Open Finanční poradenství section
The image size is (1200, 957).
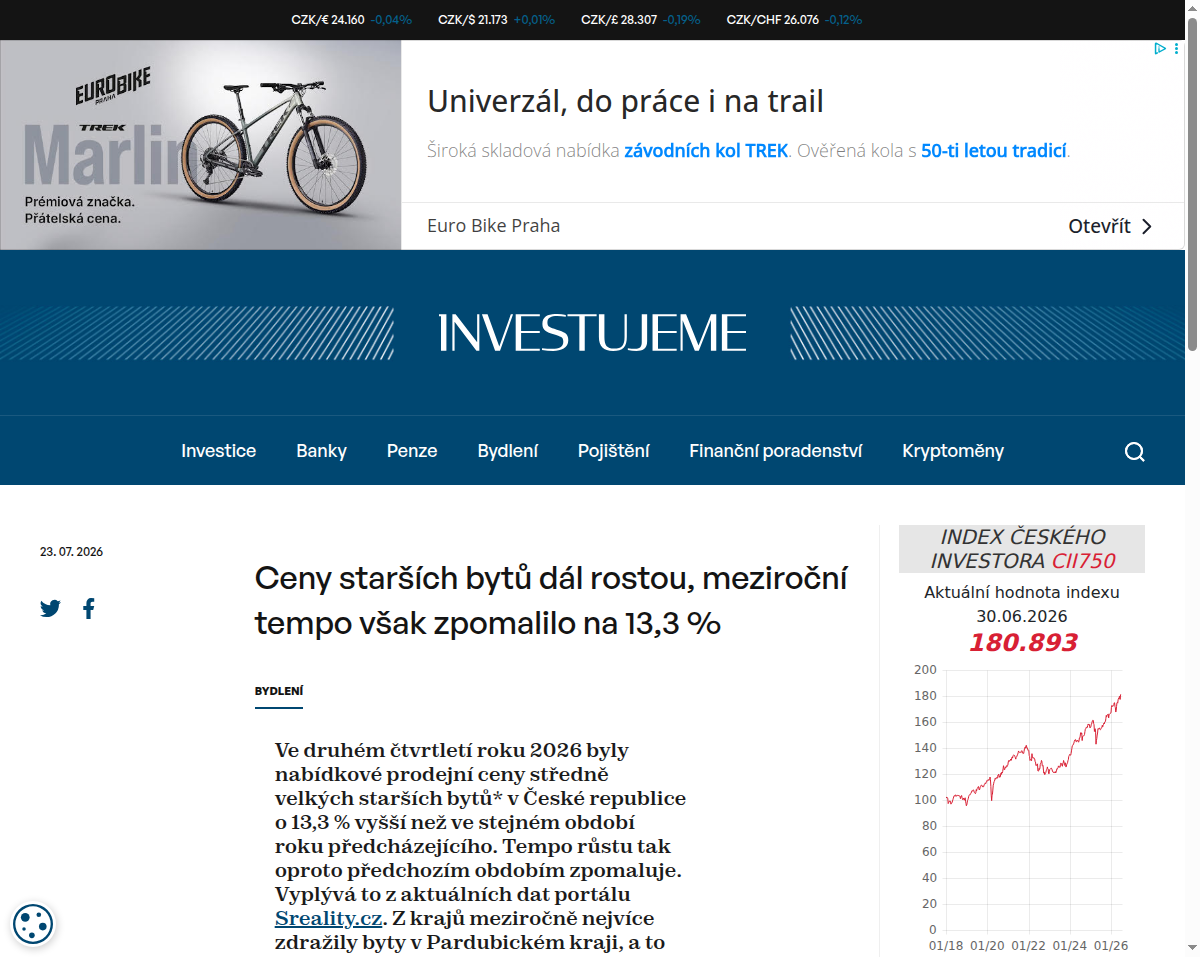coord(775,451)
